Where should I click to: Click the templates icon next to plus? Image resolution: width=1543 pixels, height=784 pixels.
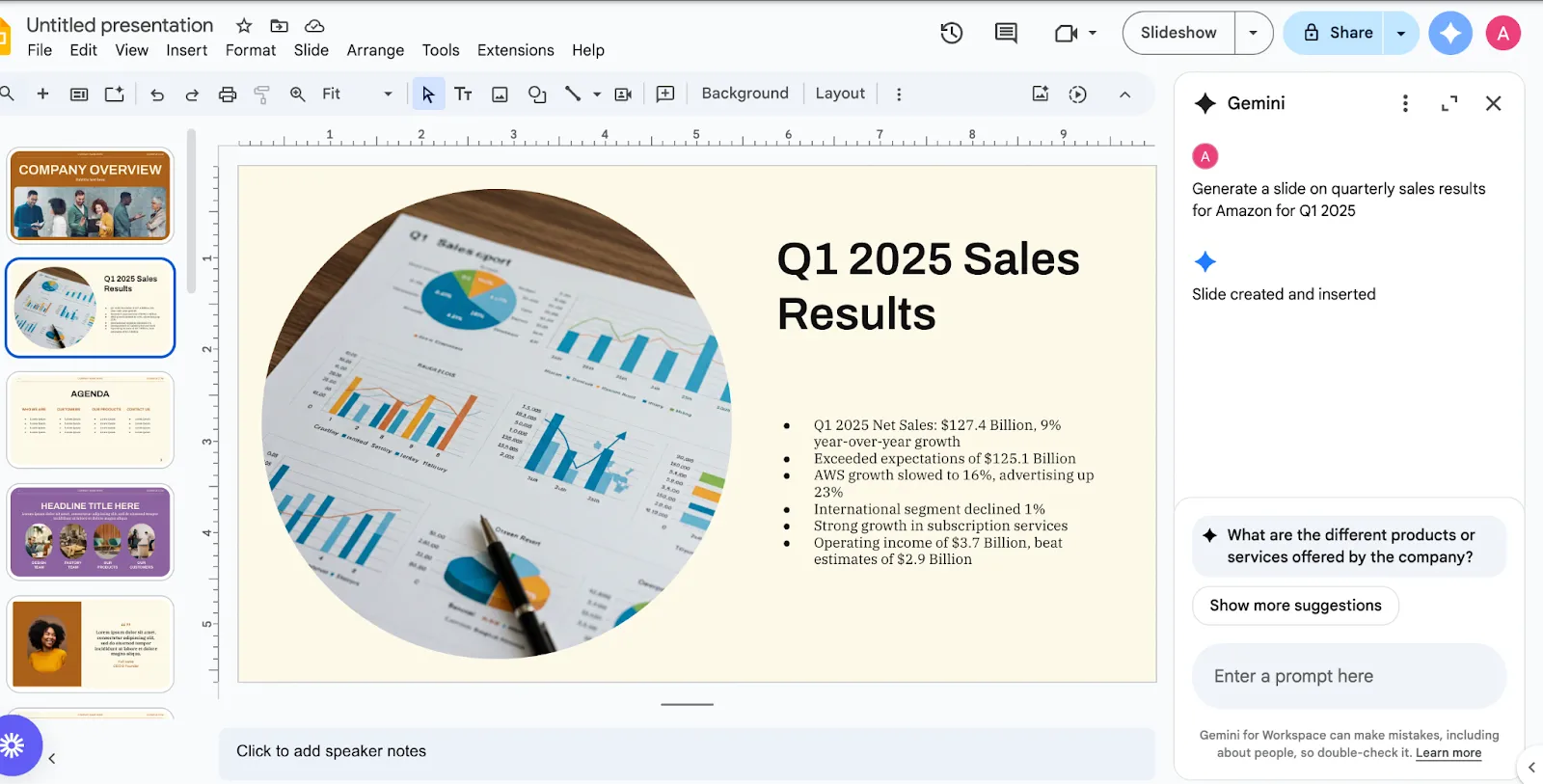pos(79,95)
